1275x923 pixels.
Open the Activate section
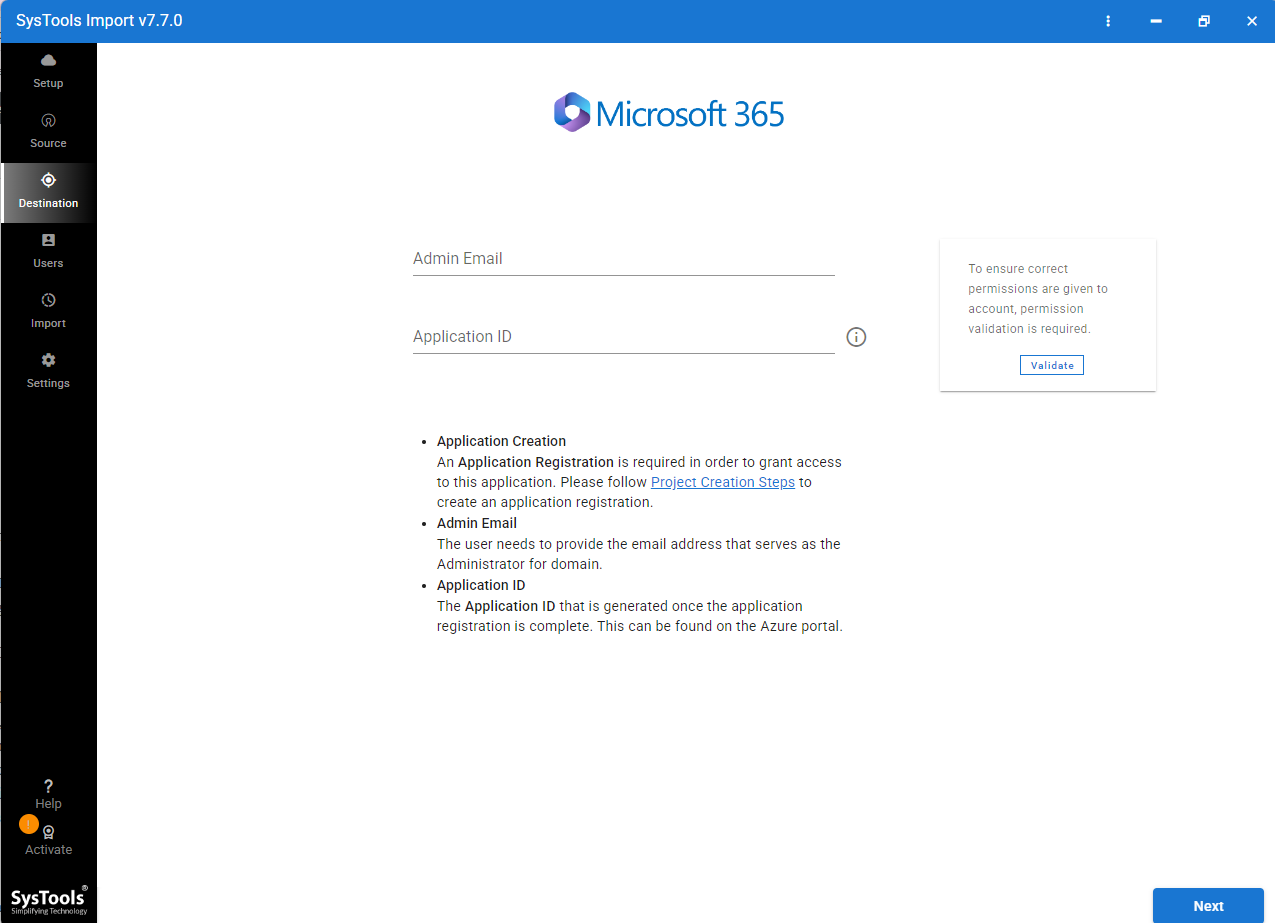pos(48,838)
